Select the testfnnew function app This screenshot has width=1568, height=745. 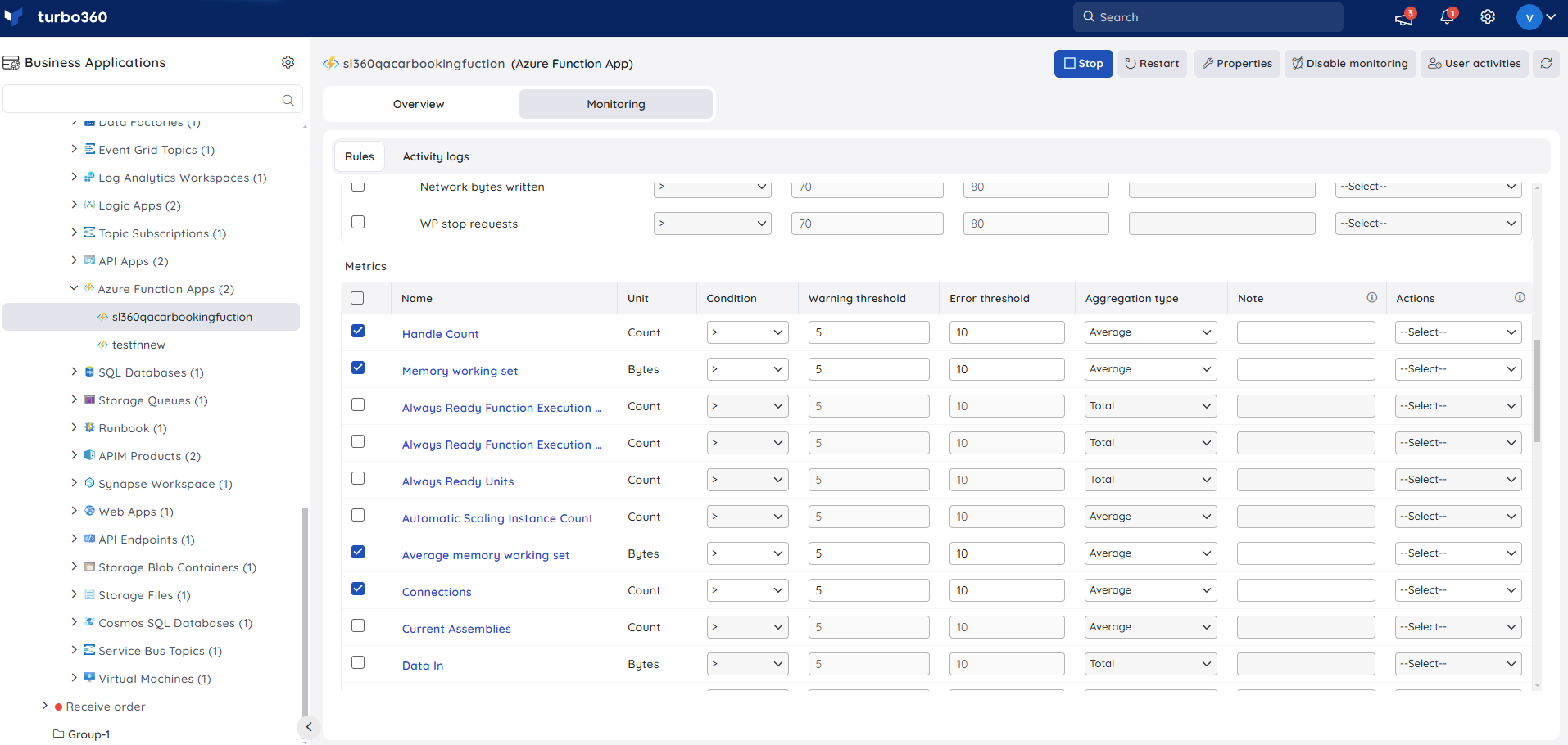click(138, 345)
